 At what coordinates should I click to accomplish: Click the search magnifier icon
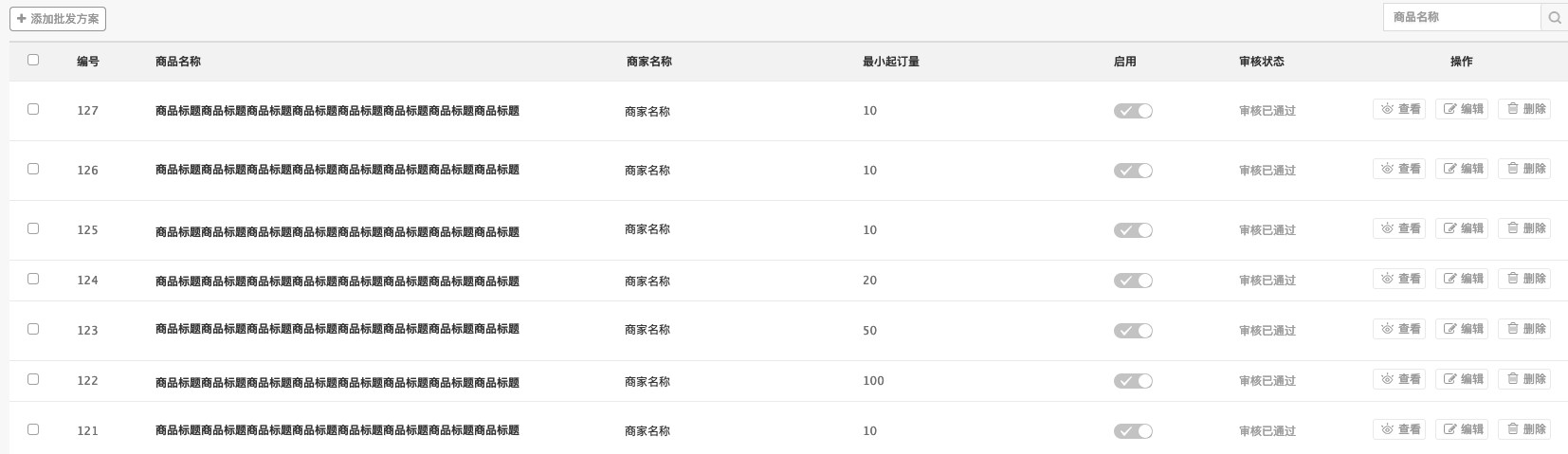tap(1555, 17)
